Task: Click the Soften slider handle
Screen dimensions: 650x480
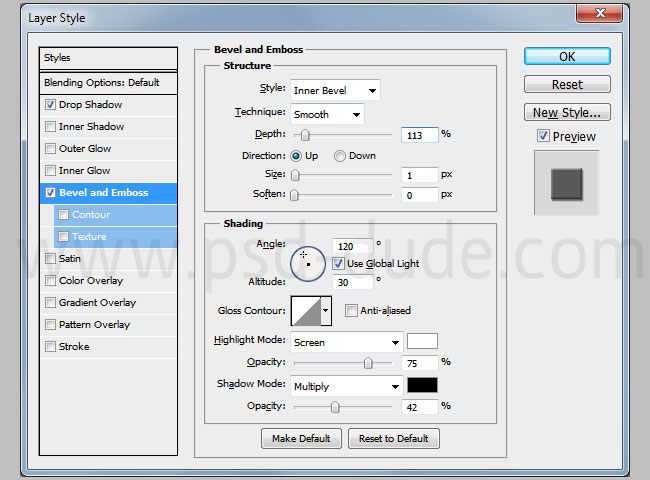Action: point(294,194)
